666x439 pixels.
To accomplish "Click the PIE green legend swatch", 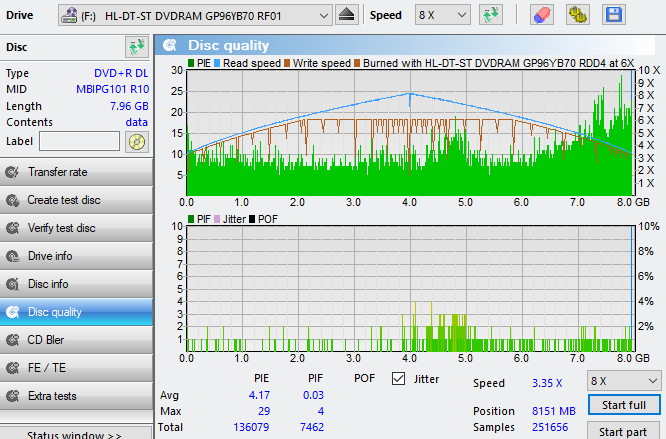I will 190,63.
